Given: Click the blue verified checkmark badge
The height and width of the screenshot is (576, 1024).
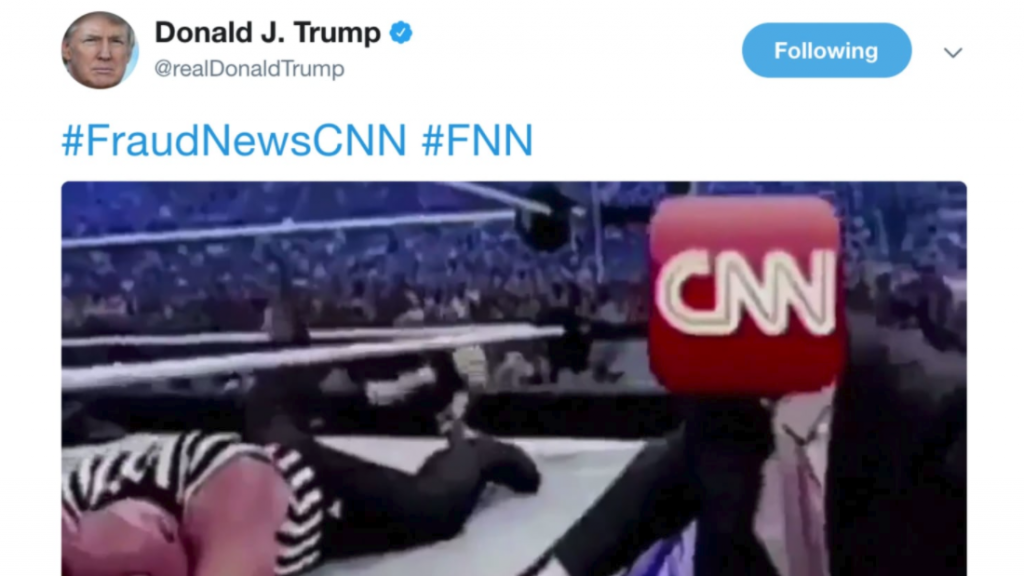Looking at the screenshot, I should (401, 33).
